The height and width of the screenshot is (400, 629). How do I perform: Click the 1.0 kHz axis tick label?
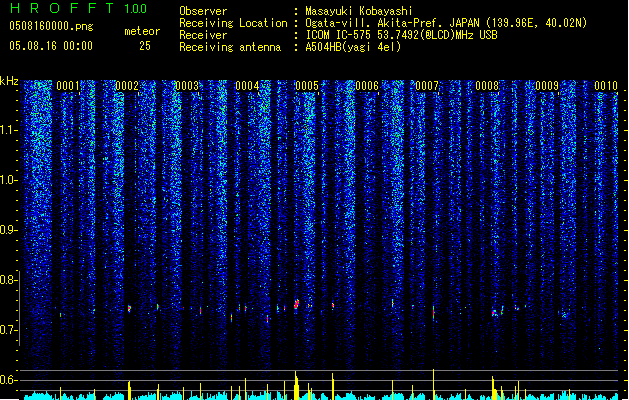pyautogui.click(x=8, y=180)
